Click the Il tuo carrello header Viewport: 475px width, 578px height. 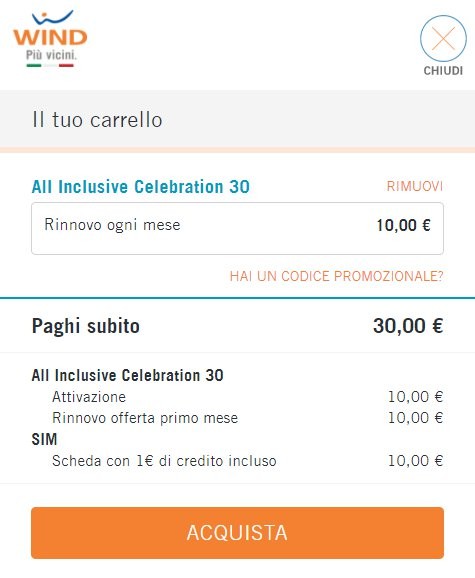[97, 120]
